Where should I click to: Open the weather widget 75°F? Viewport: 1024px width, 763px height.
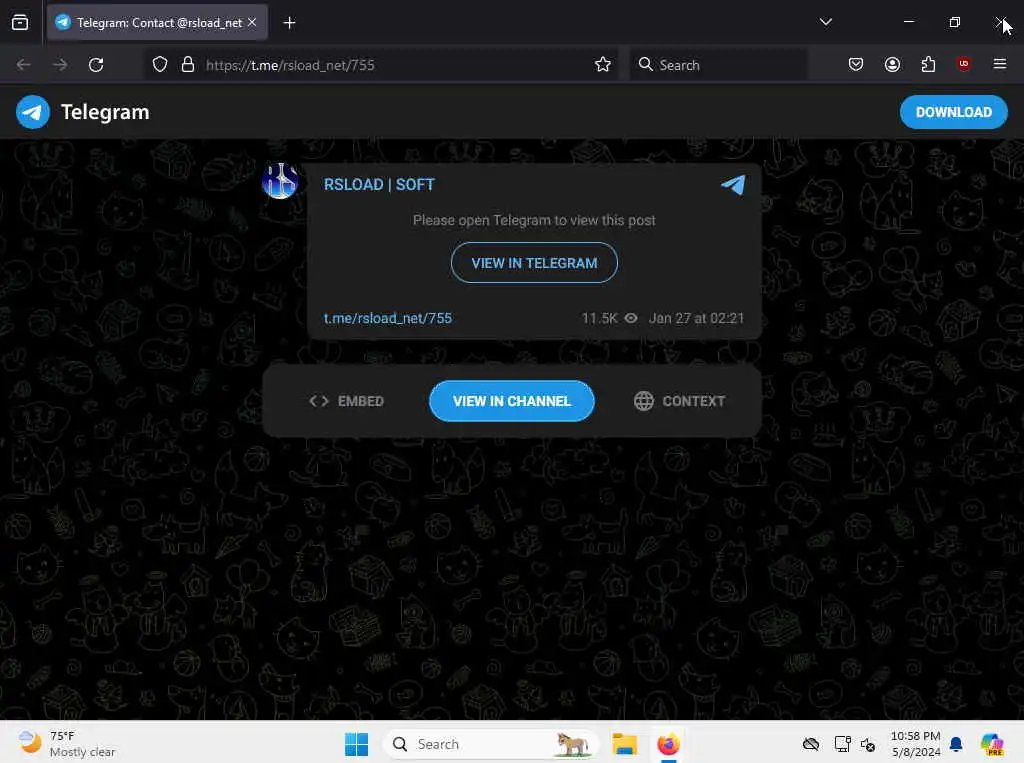coord(67,743)
